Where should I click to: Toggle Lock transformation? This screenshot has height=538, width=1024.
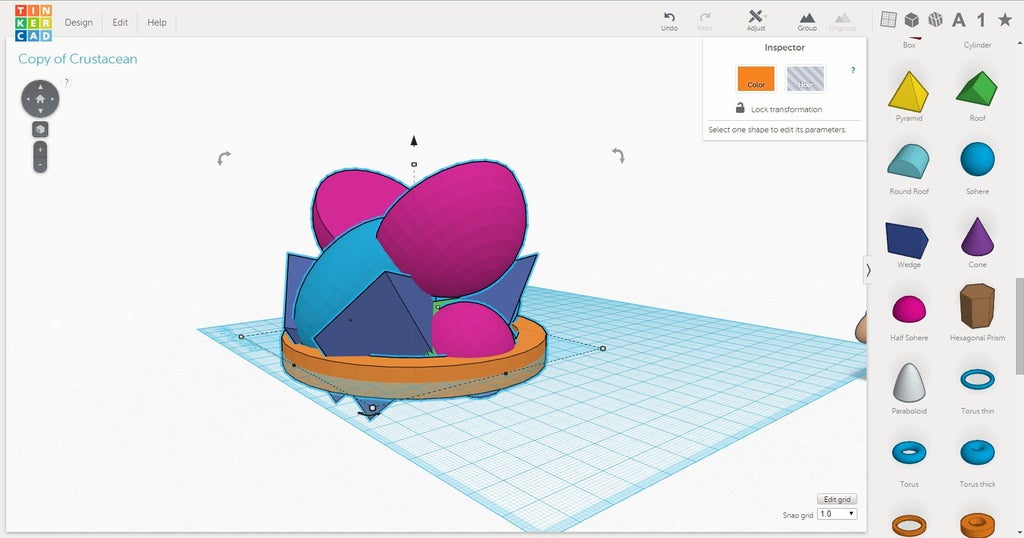point(778,108)
